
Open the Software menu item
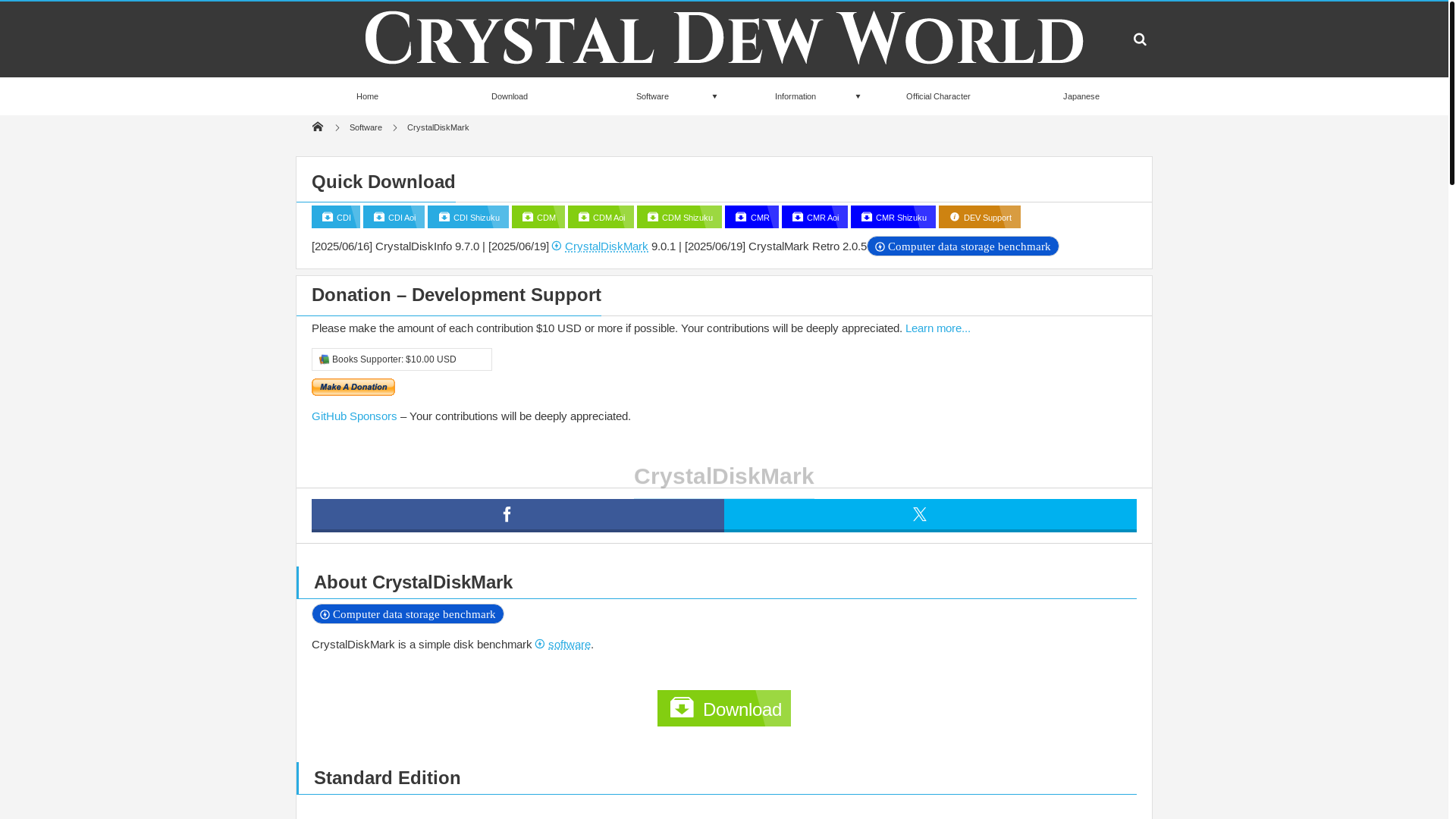coord(652,96)
